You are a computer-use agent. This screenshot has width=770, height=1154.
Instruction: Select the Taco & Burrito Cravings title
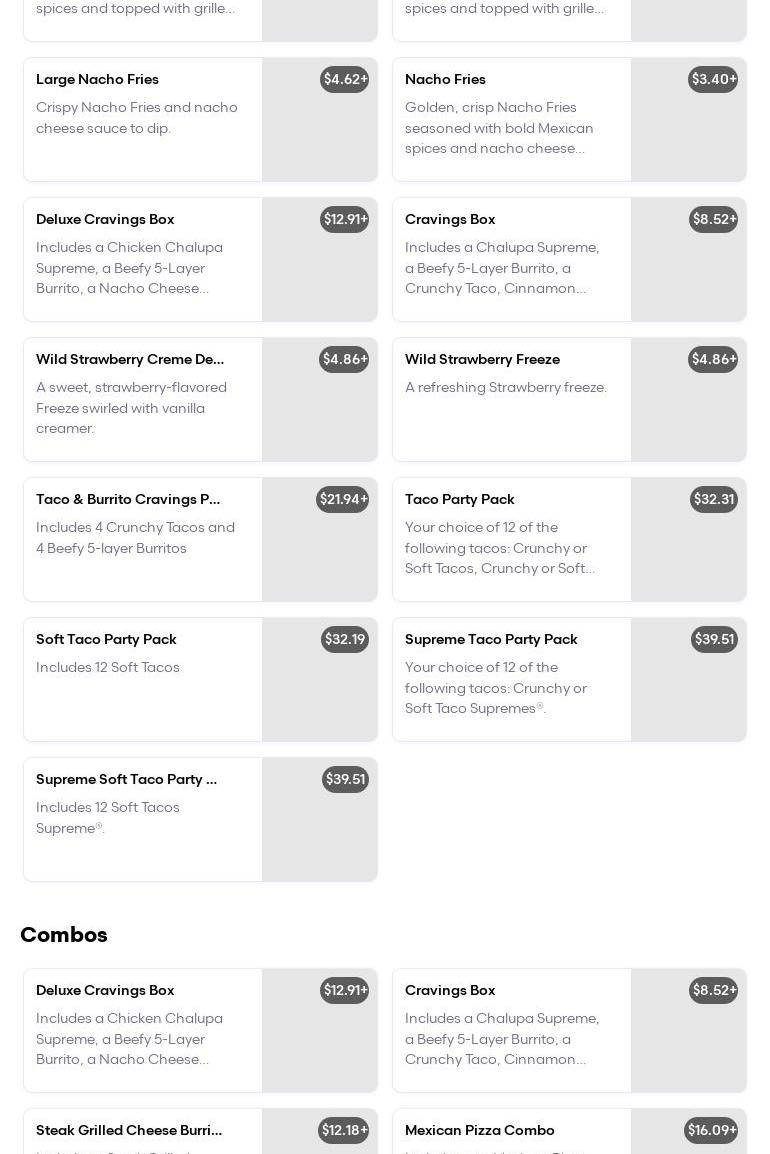pos(128,499)
